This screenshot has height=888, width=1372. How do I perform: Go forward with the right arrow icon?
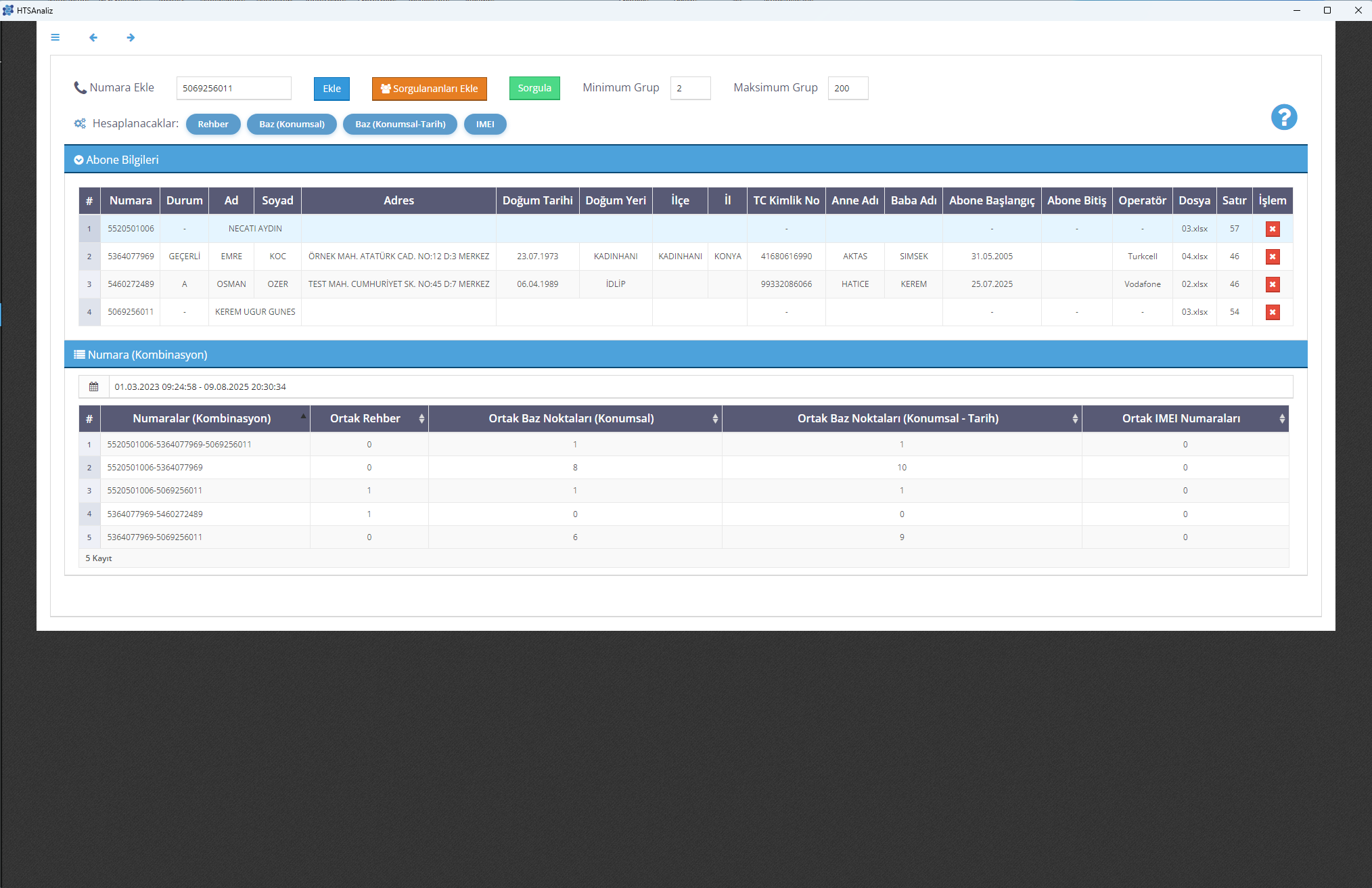click(x=131, y=37)
